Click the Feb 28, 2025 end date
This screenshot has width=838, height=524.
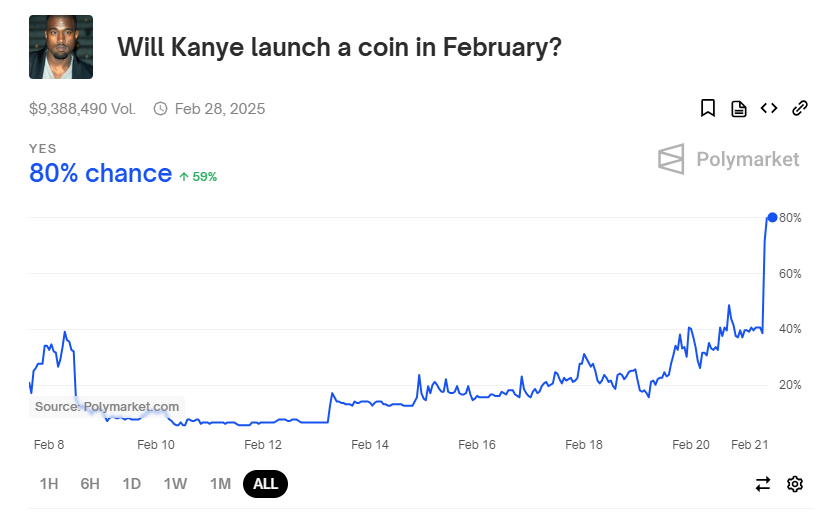point(219,109)
